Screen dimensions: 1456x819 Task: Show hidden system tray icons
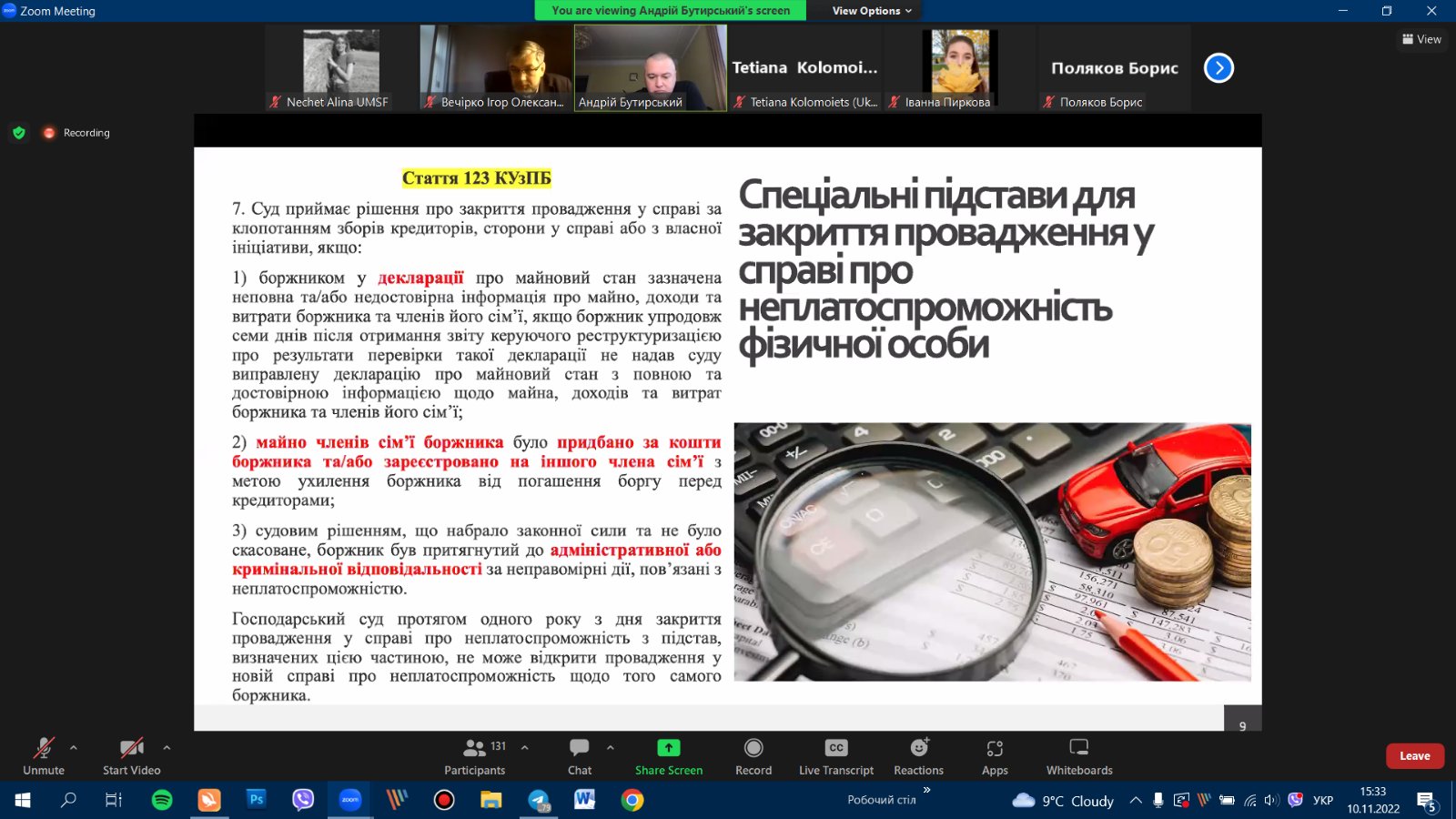click(x=1136, y=801)
